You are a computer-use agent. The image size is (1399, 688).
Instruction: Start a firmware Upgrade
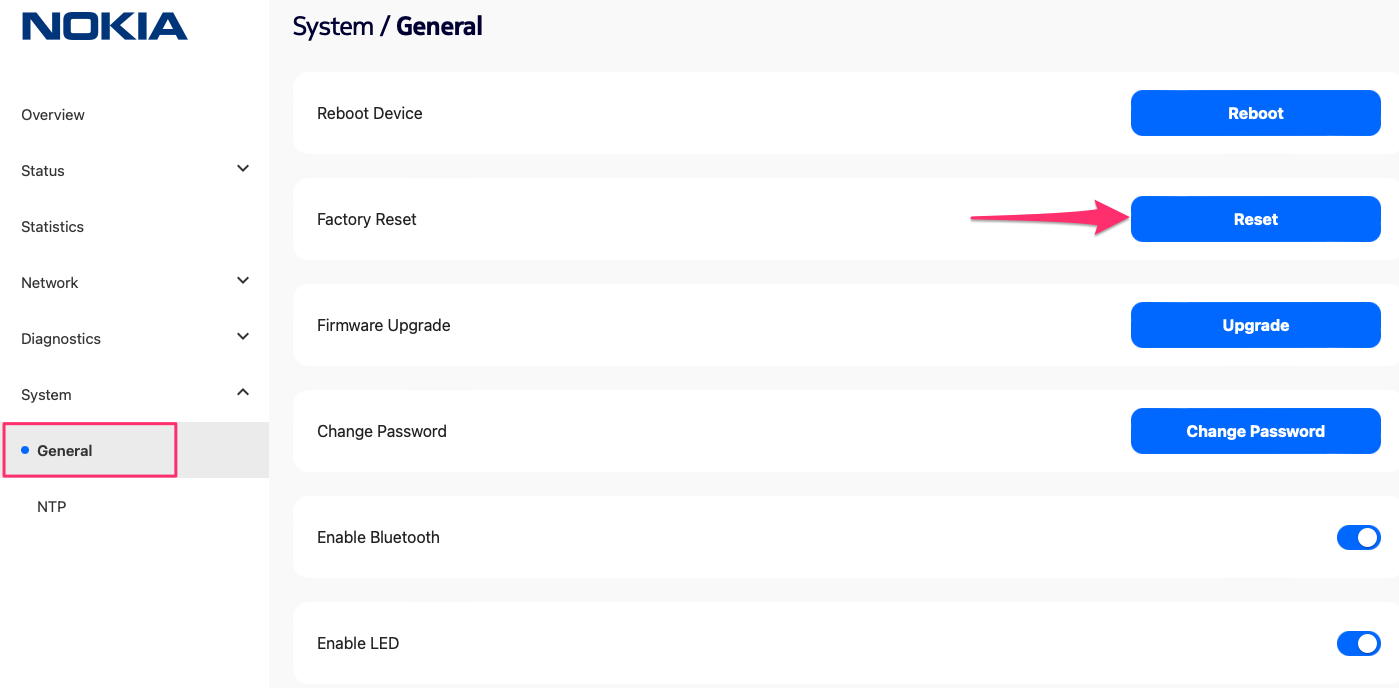(1255, 325)
